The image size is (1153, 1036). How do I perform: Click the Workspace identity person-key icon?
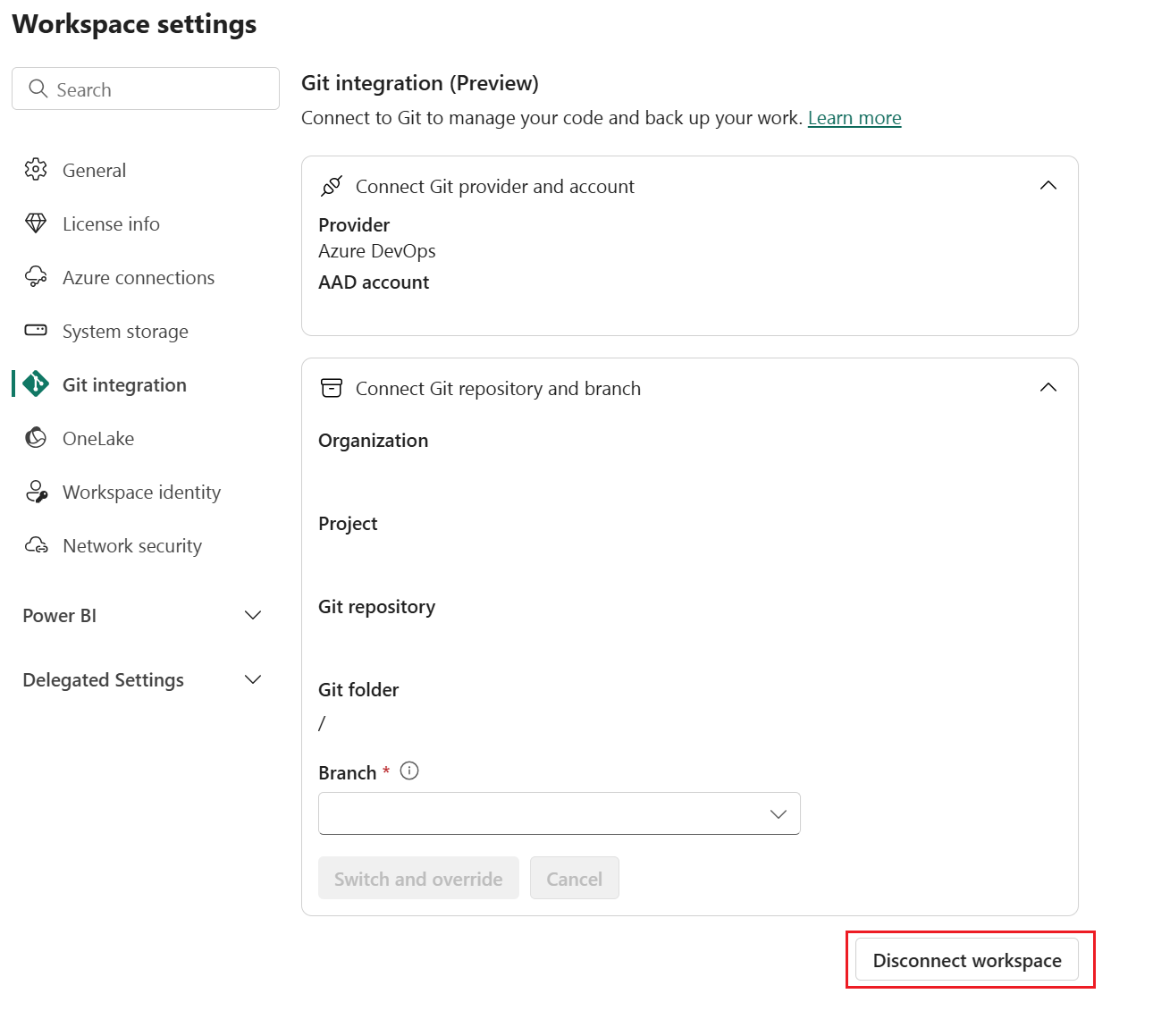point(36,492)
